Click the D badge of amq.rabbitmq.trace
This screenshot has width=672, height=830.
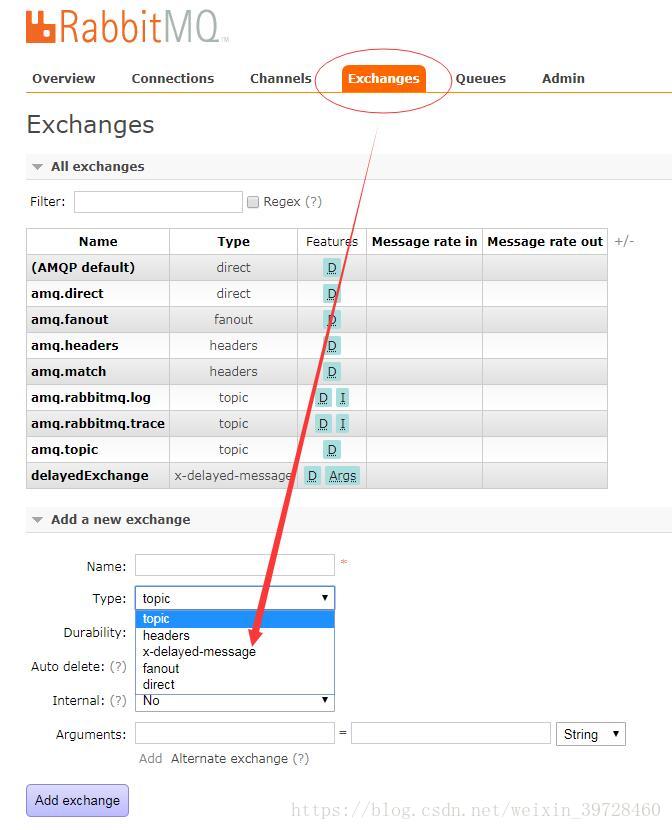[323, 423]
